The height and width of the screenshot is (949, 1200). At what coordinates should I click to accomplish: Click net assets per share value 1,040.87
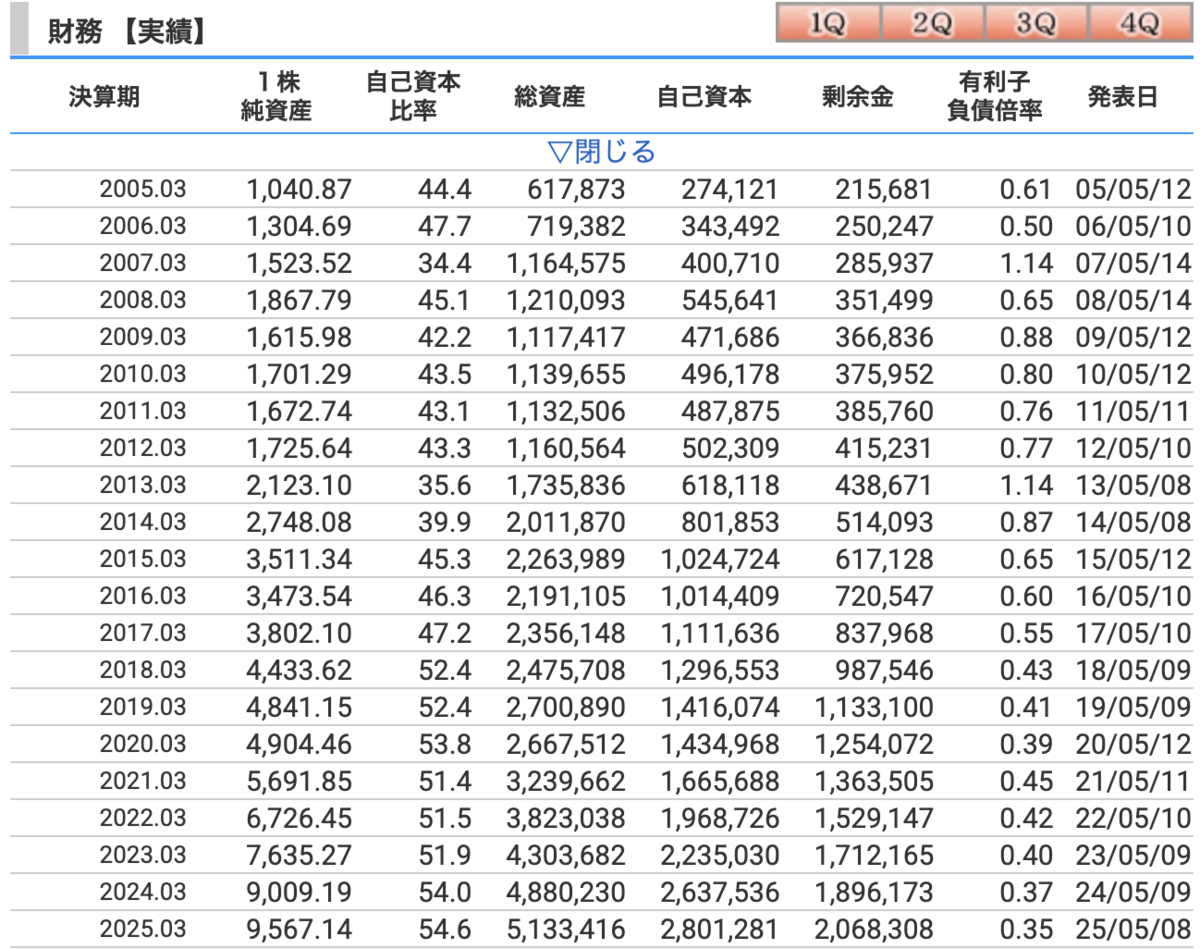[x=299, y=189]
